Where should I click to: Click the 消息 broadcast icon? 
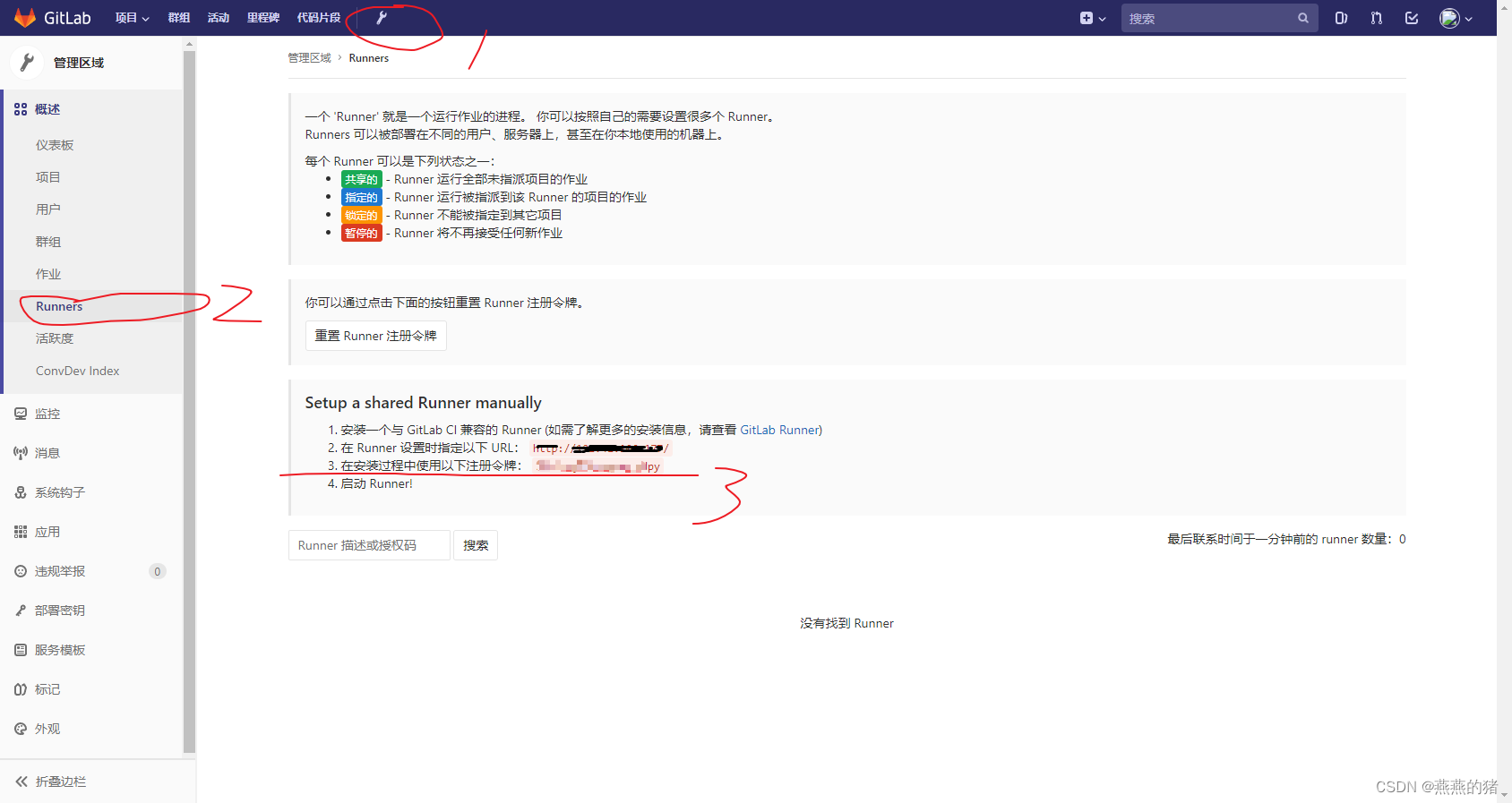pos(21,453)
